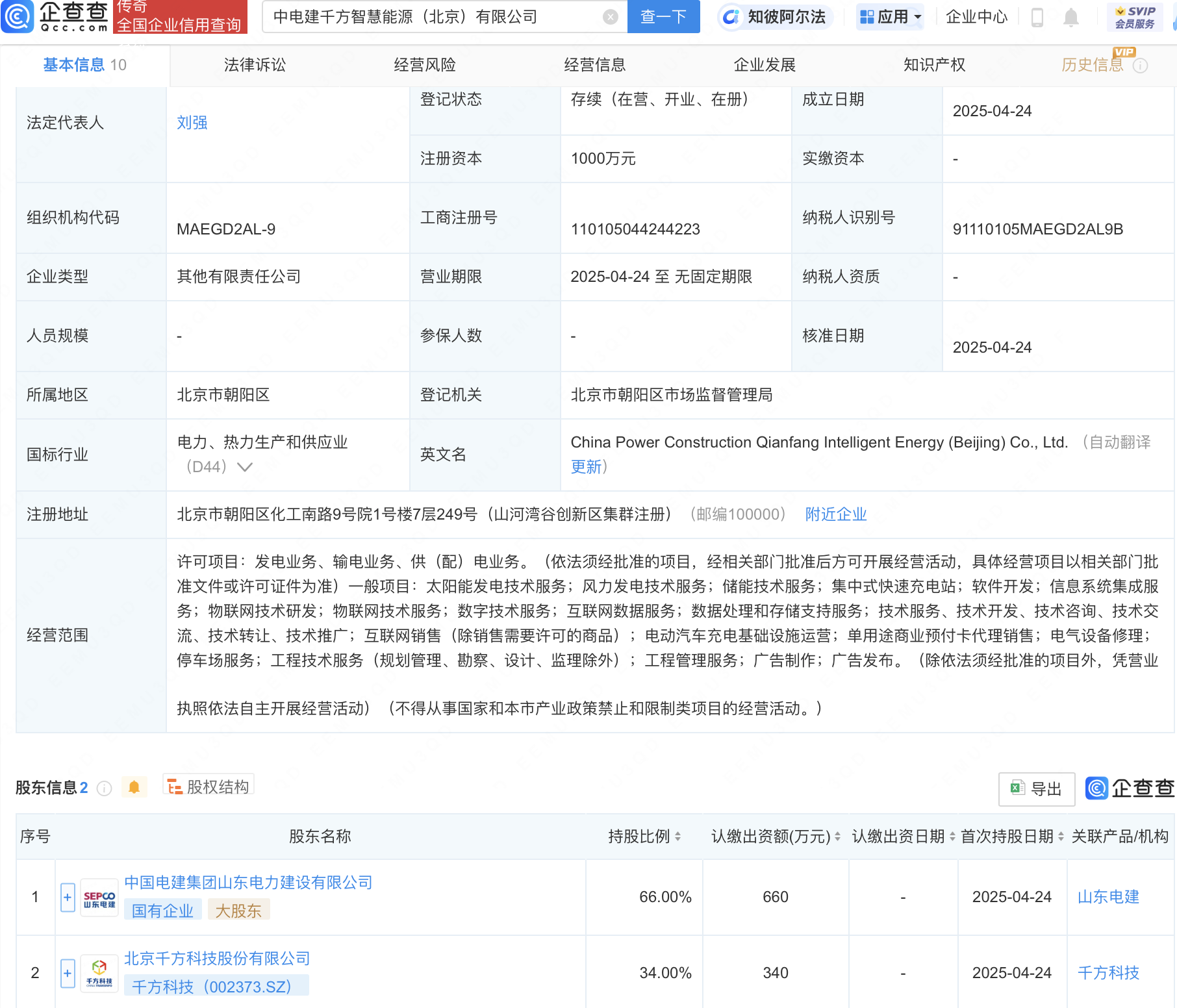Viewport: 1177px width, 1008px height.
Task: Clear the search box with X icon
Action: 610,17
